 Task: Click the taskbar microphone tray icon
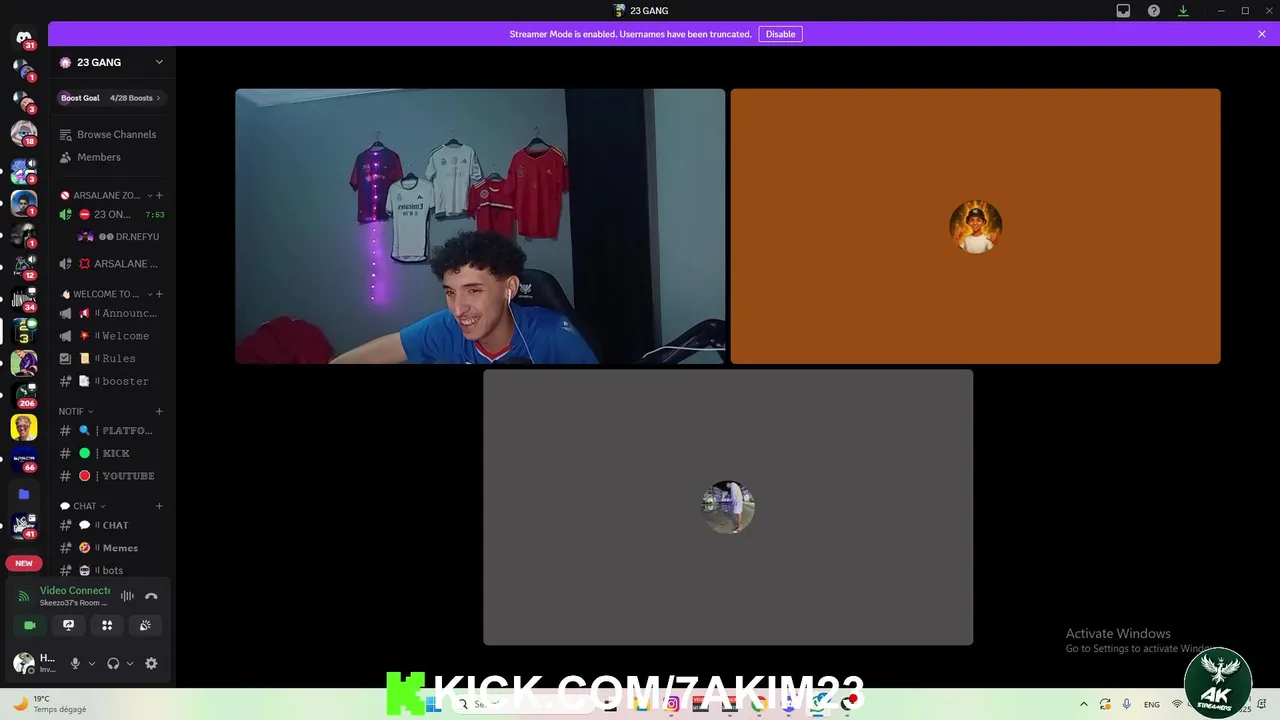point(1127,704)
